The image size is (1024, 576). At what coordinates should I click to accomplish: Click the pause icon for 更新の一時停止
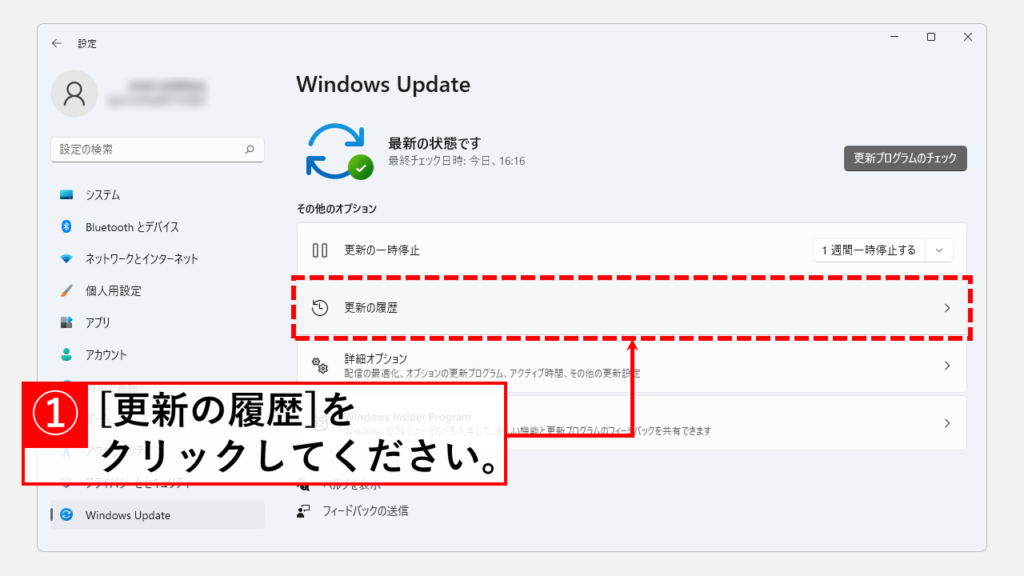click(319, 250)
